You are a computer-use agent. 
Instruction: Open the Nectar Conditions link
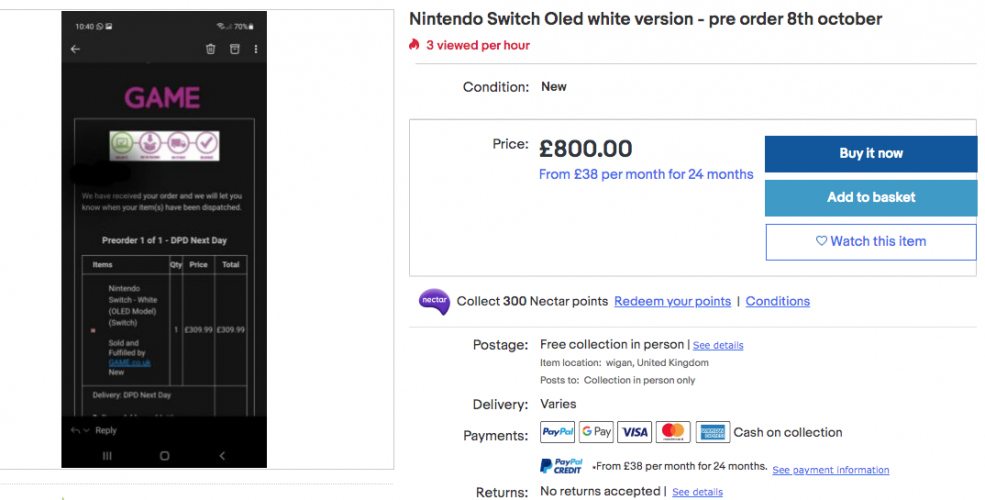[x=777, y=301]
